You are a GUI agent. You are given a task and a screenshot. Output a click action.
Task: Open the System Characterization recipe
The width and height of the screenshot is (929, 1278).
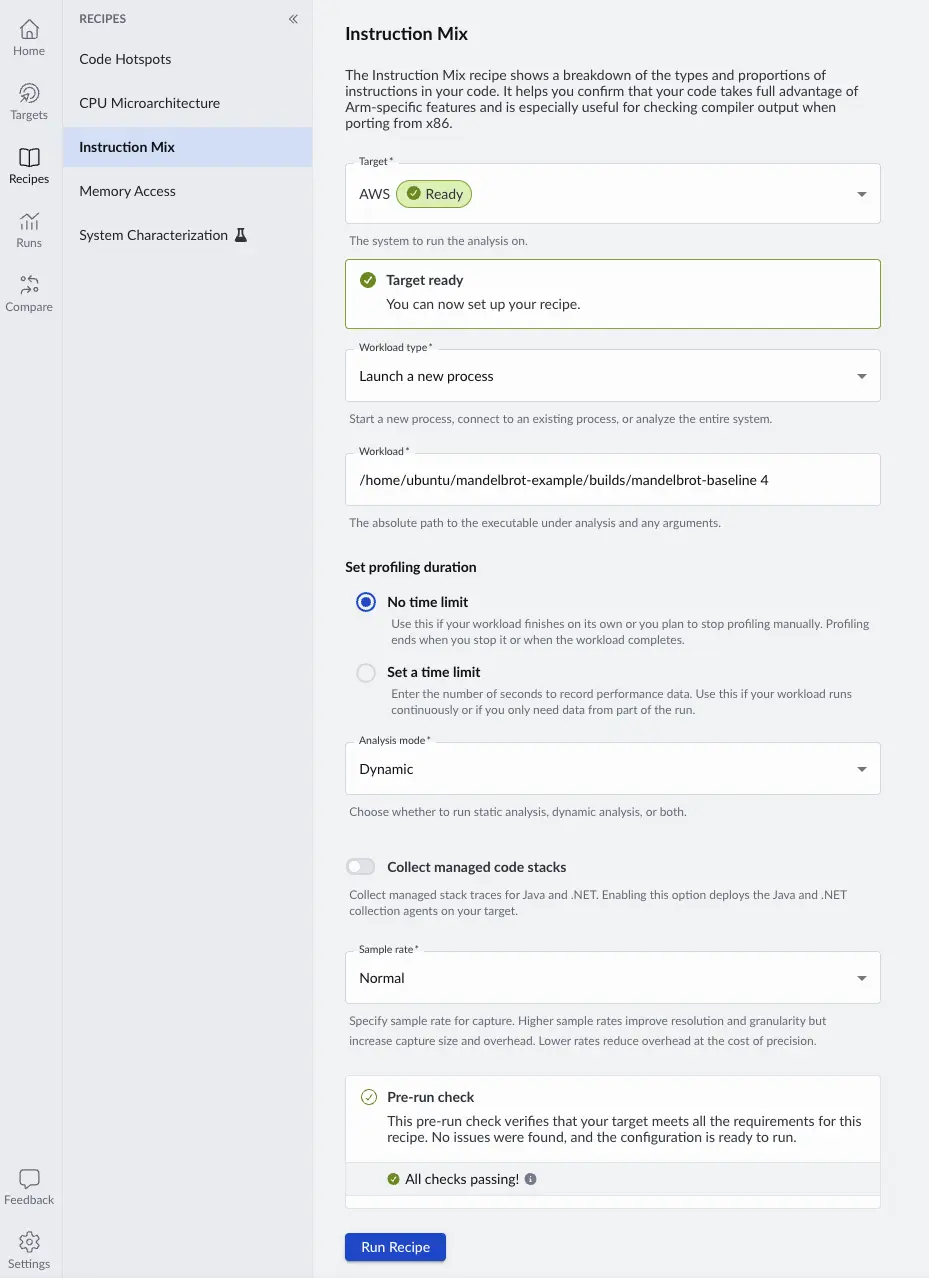click(153, 235)
